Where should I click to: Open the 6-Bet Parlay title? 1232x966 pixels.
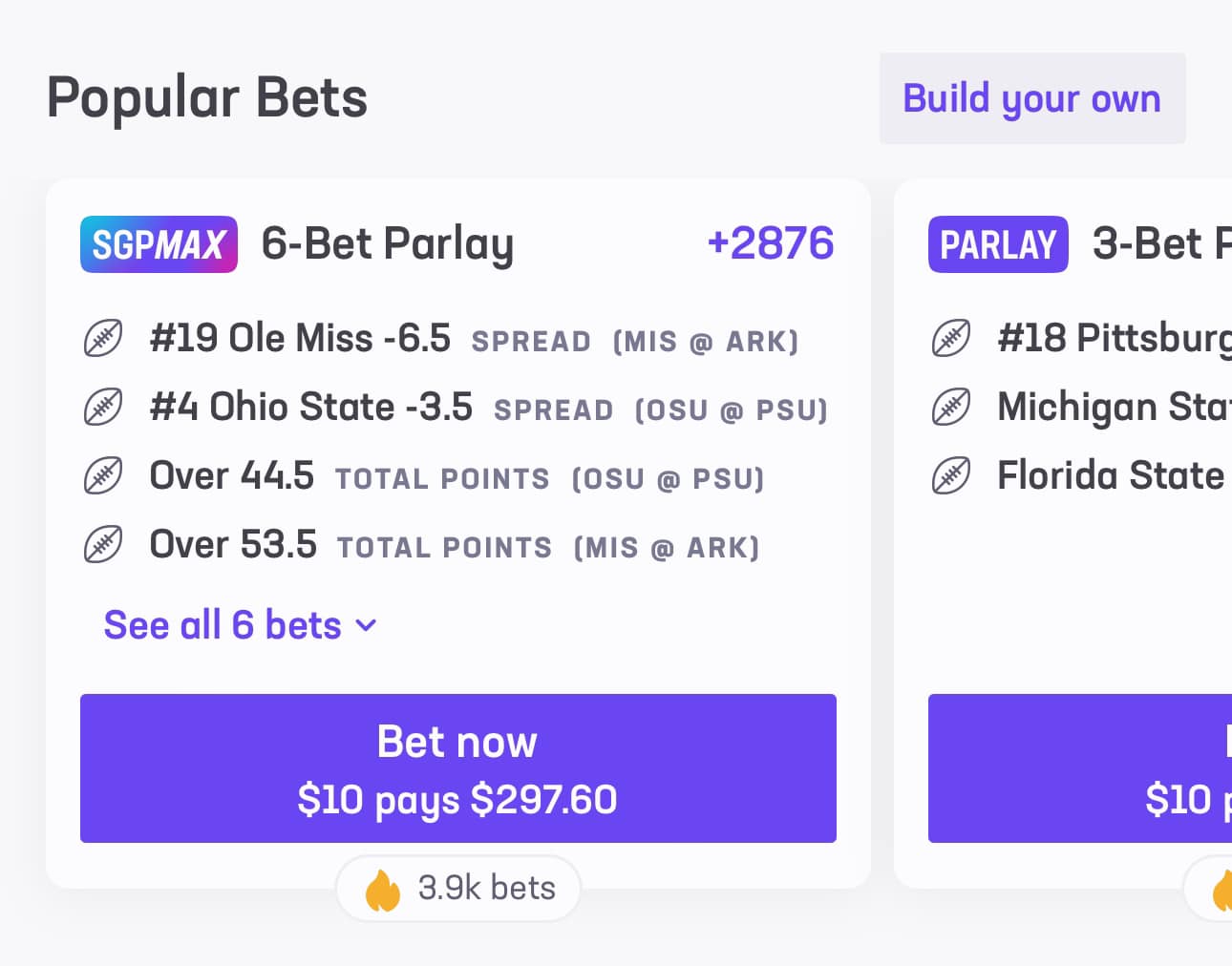(388, 244)
